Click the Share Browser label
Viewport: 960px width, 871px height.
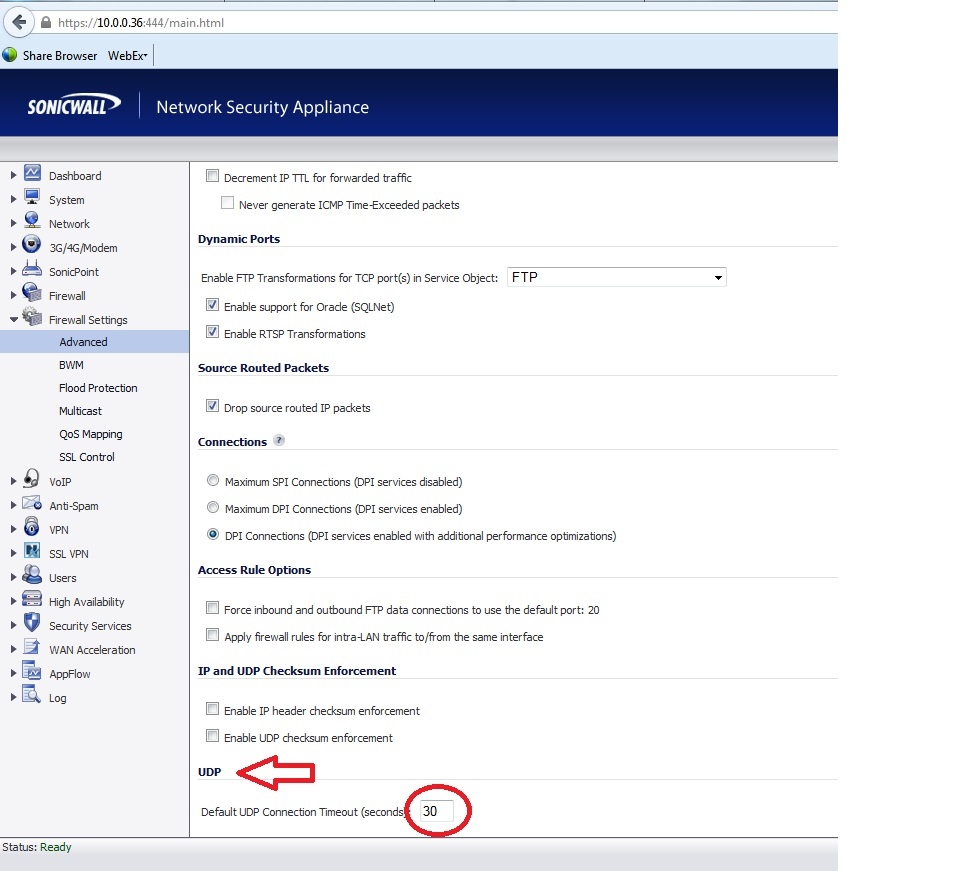point(60,55)
